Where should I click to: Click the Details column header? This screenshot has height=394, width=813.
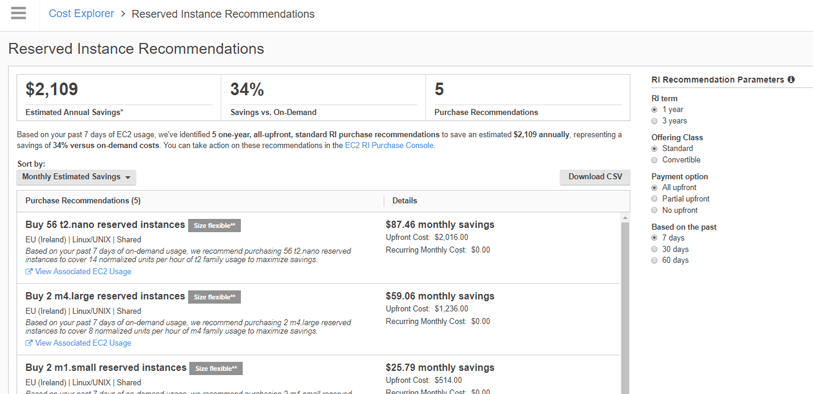pos(405,201)
